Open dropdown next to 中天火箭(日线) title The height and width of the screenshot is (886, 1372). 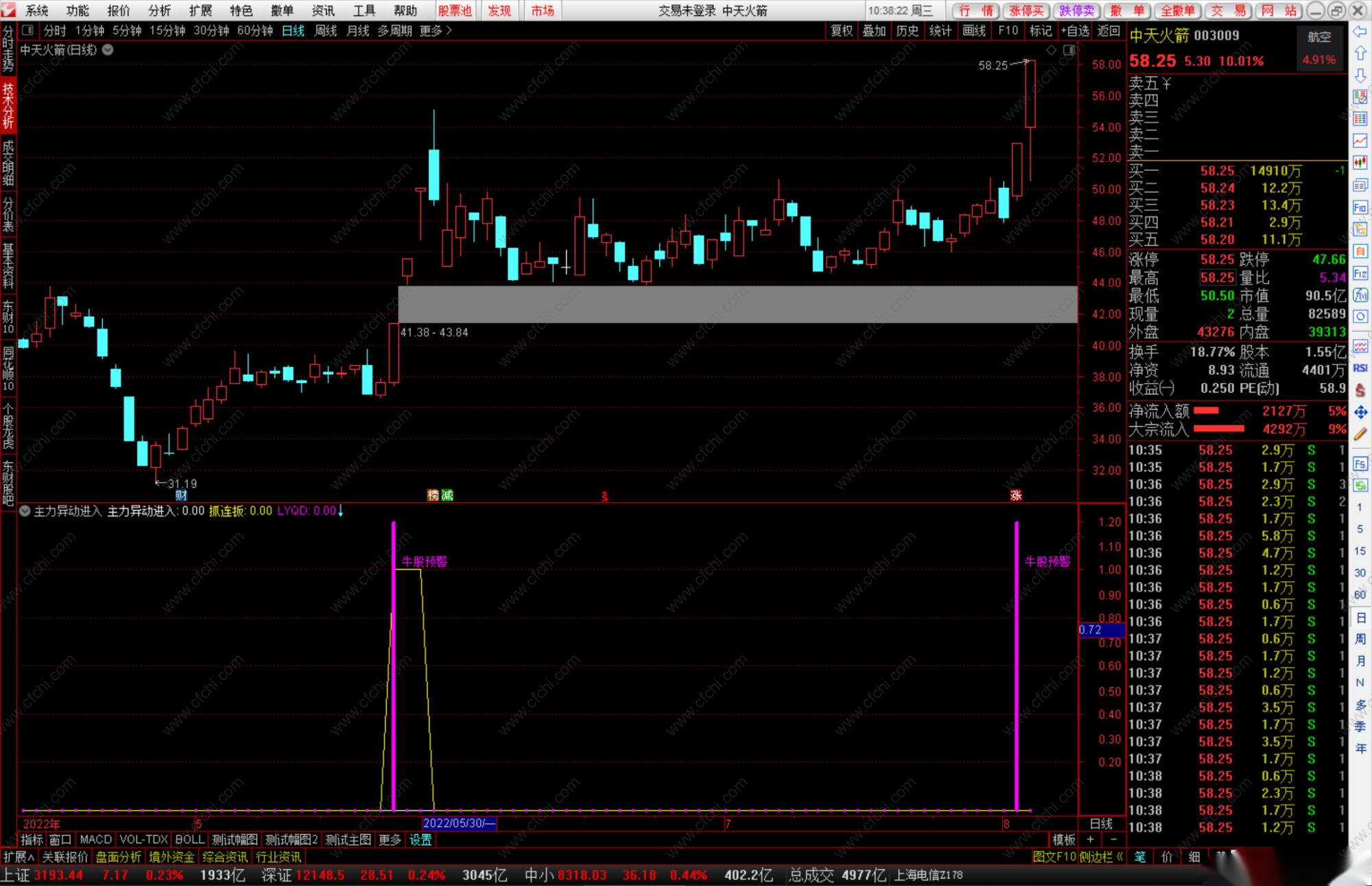[108, 49]
